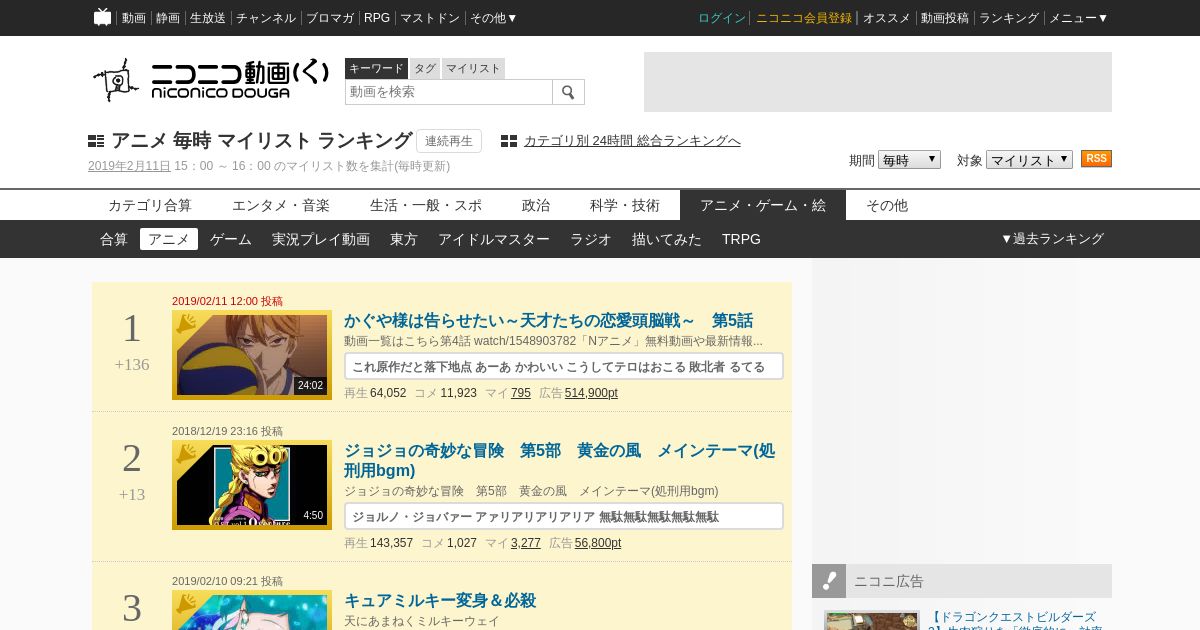Click the grid icon beside category ranking link
Viewport: 1200px width, 630px height.
pyautogui.click(x=509, y=141)
